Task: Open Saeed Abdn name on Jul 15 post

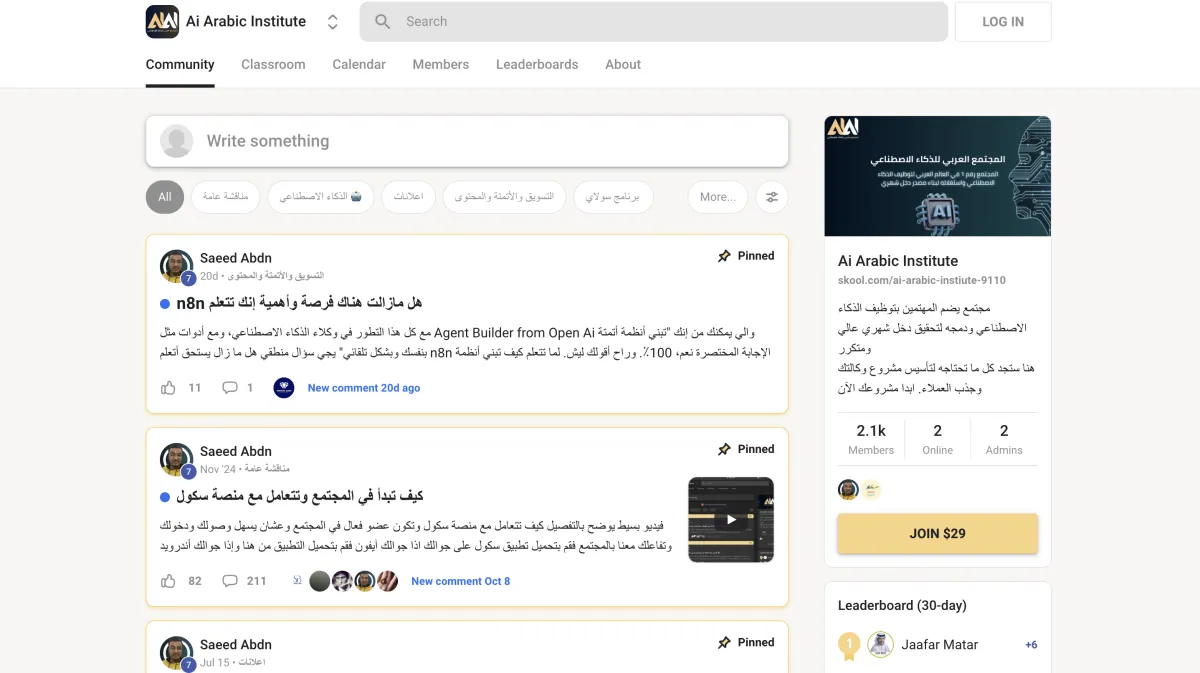Action: (x=236, y=645)
